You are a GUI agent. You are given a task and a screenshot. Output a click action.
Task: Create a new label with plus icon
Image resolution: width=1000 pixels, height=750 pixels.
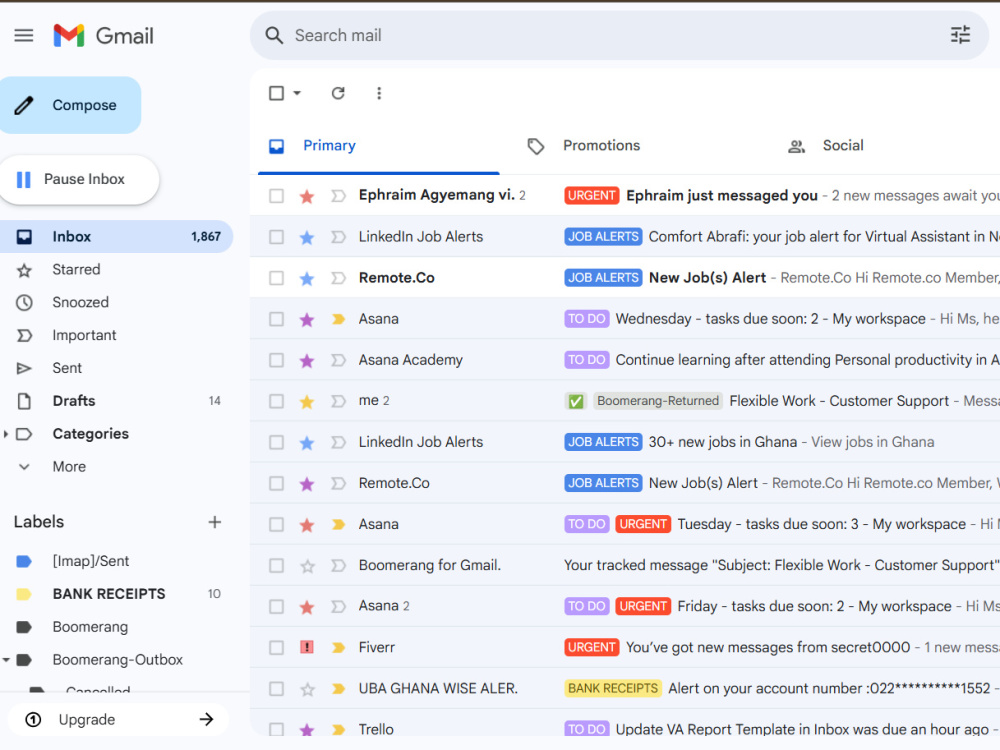point(214,522)
